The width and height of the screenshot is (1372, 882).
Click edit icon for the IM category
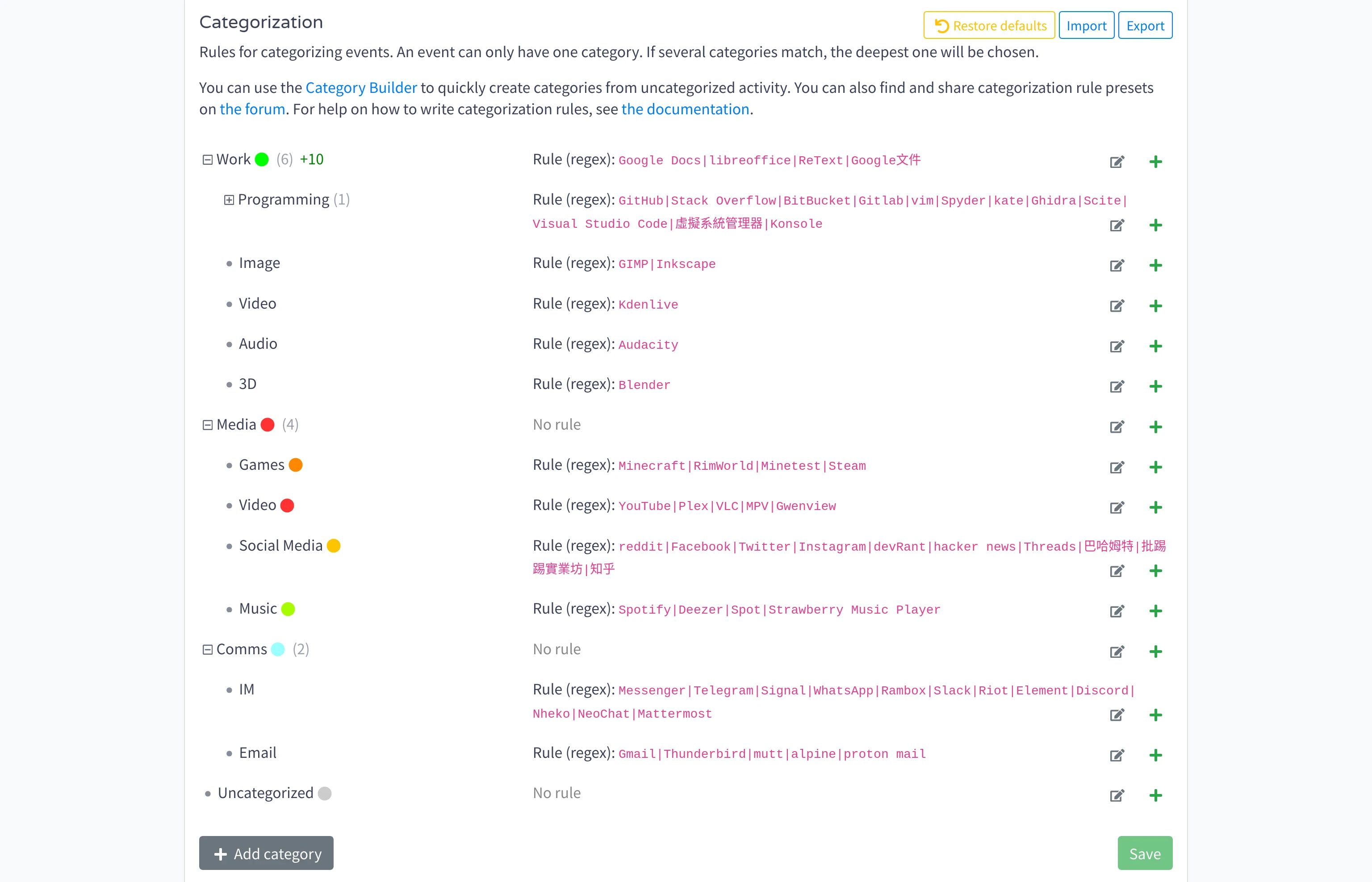pos(1117,715)
